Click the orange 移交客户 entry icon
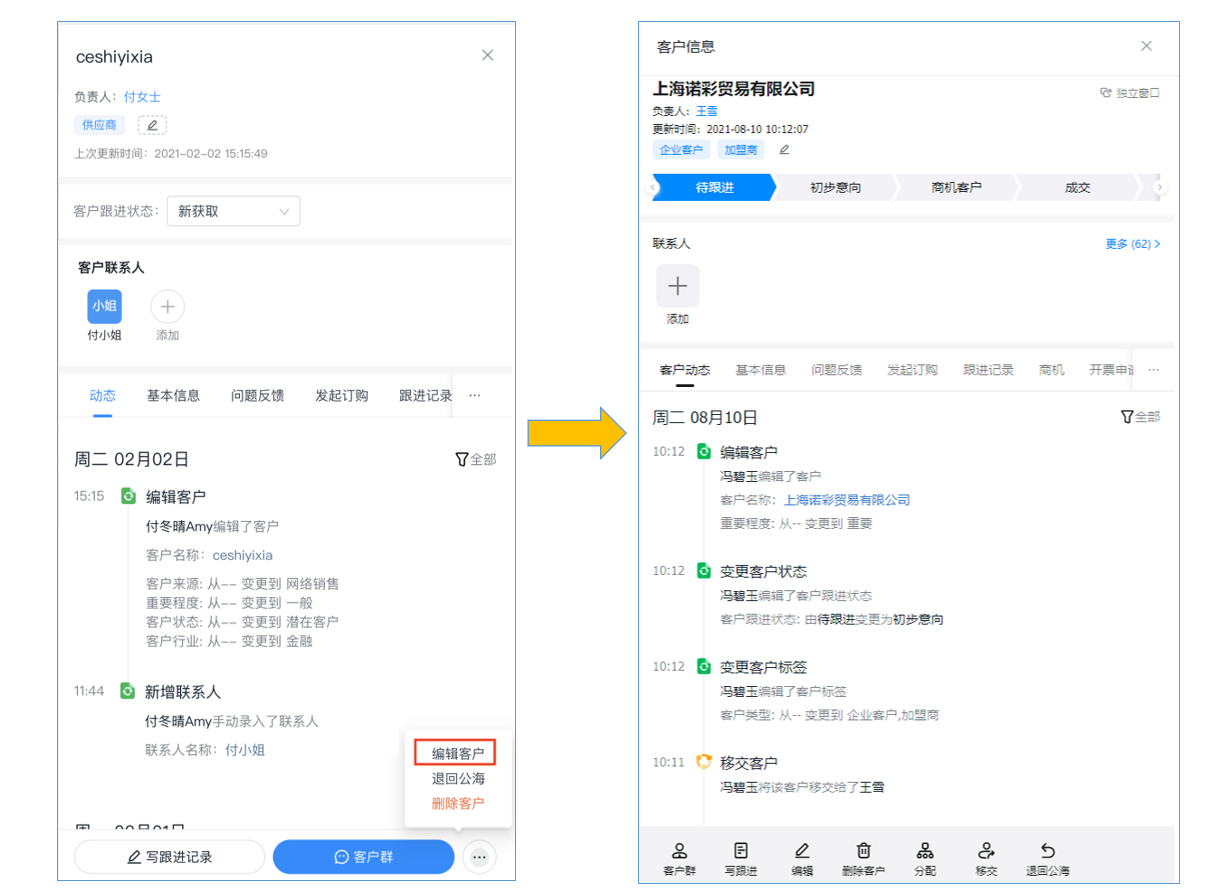 tap(703, 762)
